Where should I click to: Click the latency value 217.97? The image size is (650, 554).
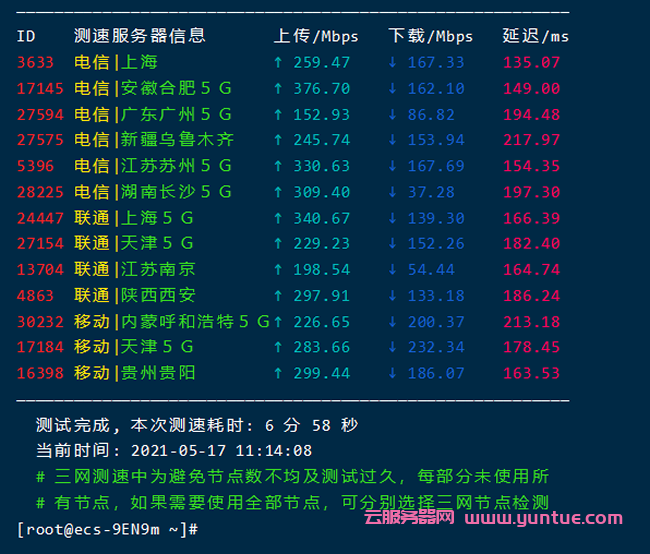click(x=531, y=140)
